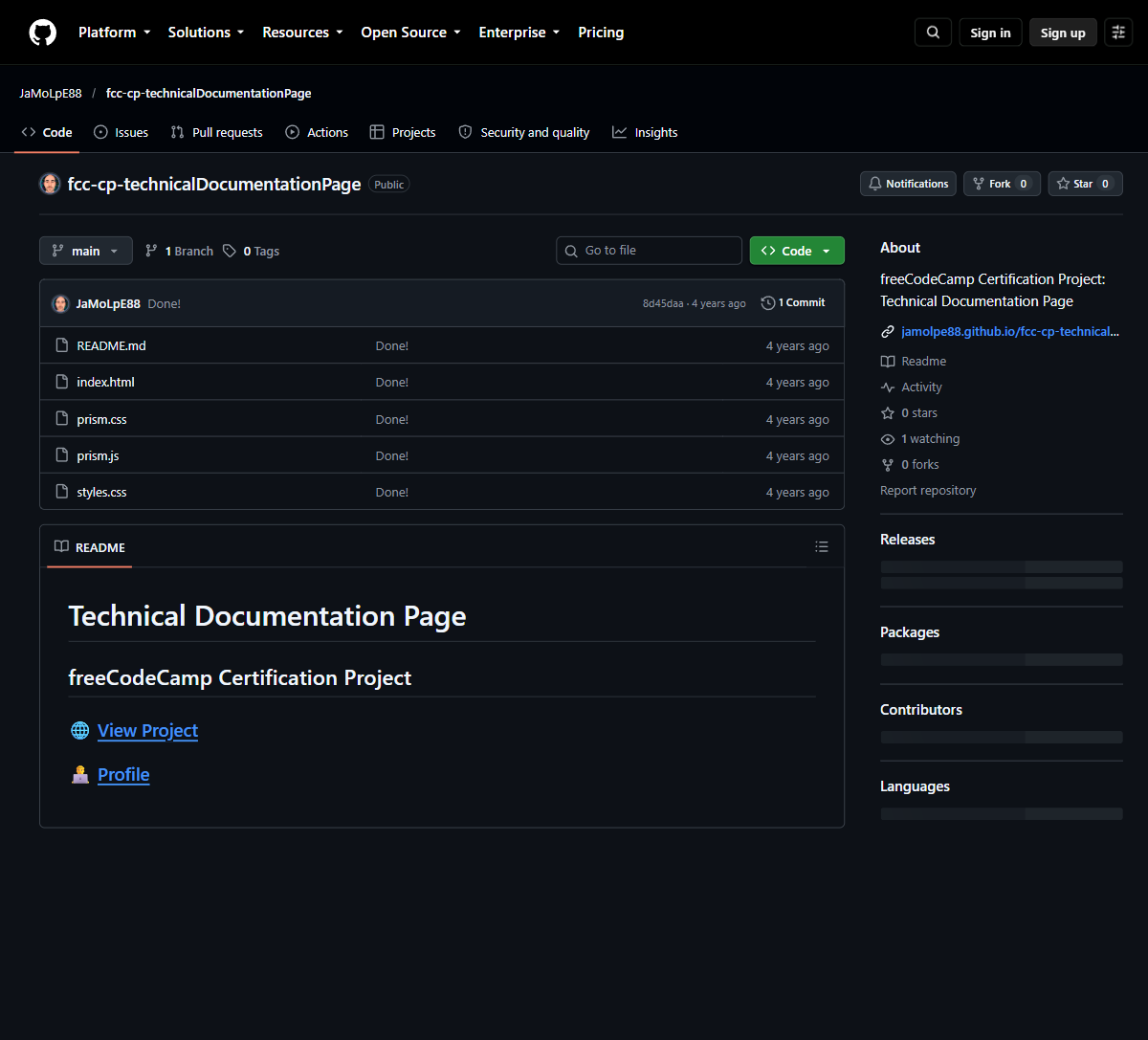1148x1040 pixels.
Task: Click the history clock icon beside 1 Commit
Action: tap(768, 303)
